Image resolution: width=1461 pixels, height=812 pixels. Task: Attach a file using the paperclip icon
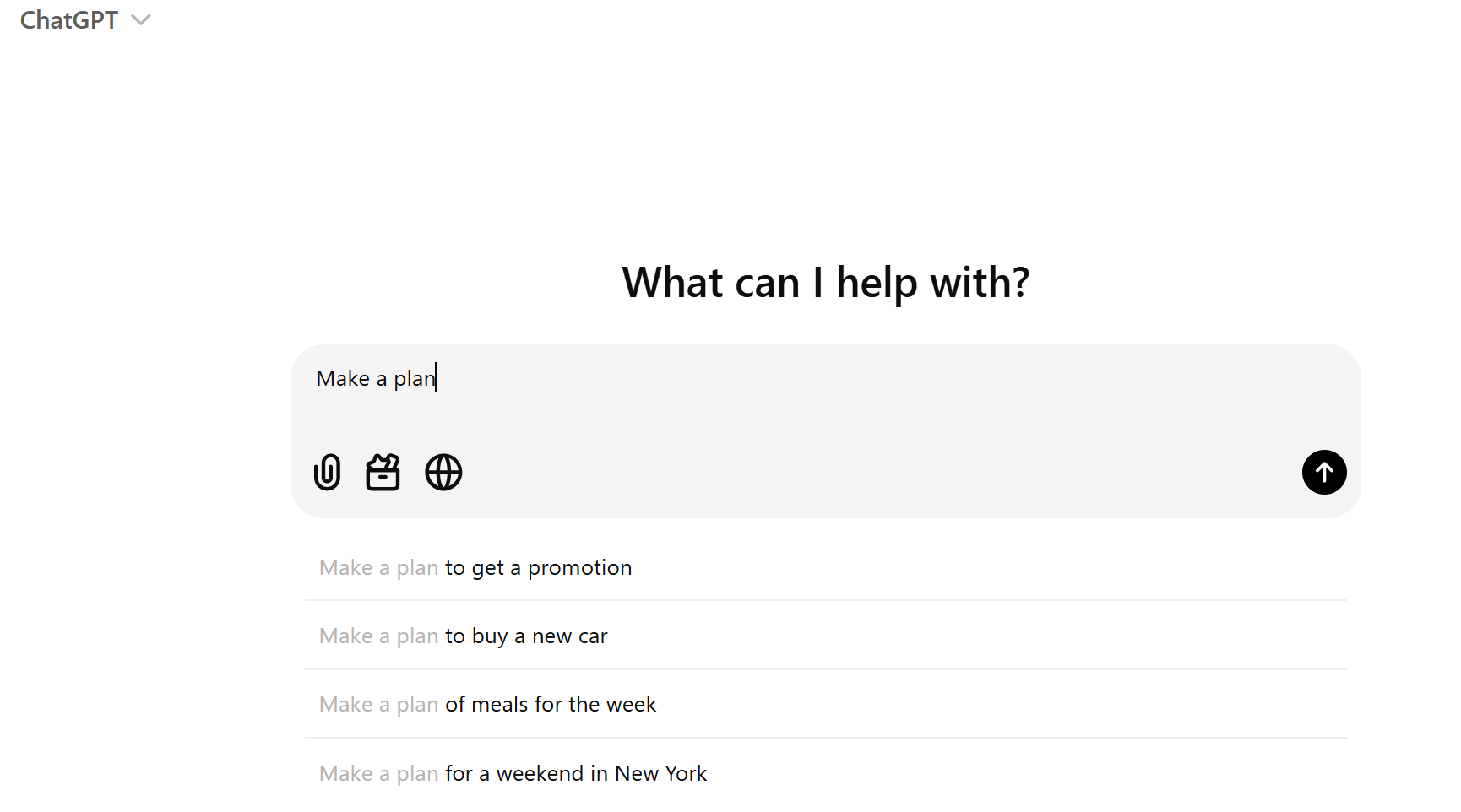point(327,473)
